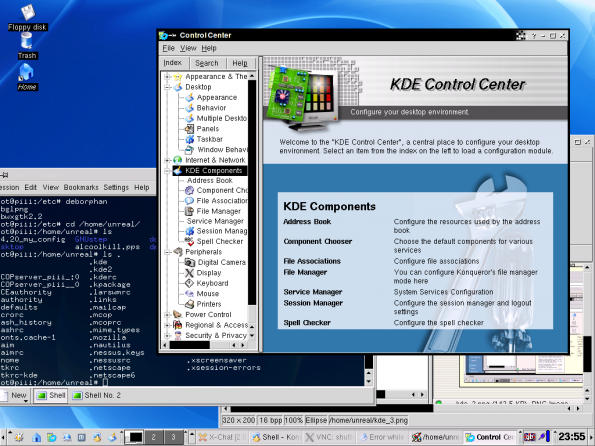Open the View menu in Control Center
Viewport: 595px width, 446px height.
point(188,48)
